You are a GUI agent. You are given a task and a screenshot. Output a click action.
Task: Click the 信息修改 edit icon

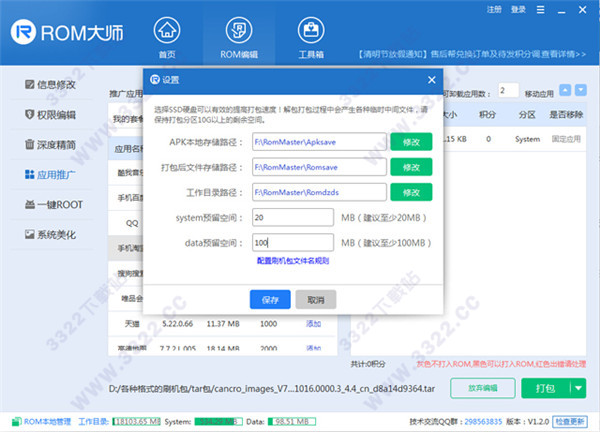tap(29, 84)
